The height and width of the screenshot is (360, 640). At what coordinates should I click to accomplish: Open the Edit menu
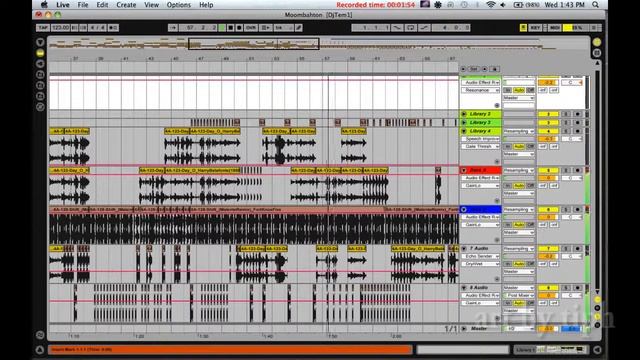[x=102, y=5]
